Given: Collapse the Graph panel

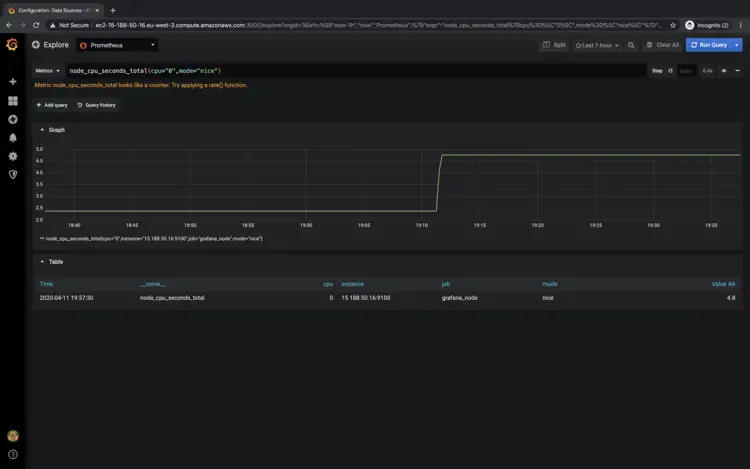Looking at the screenshot, I should coord(52,130).
